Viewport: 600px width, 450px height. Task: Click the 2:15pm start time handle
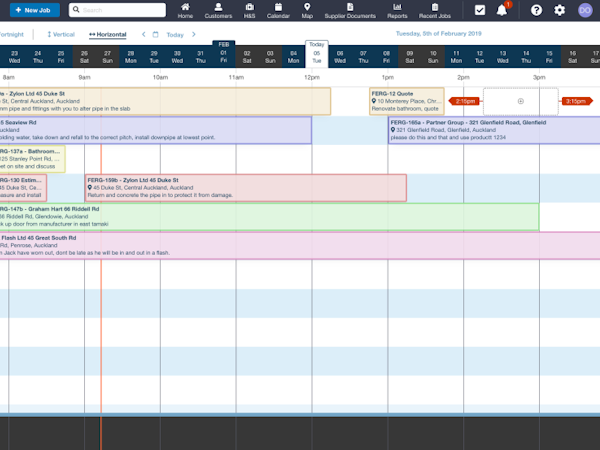[x=465, y=101]
